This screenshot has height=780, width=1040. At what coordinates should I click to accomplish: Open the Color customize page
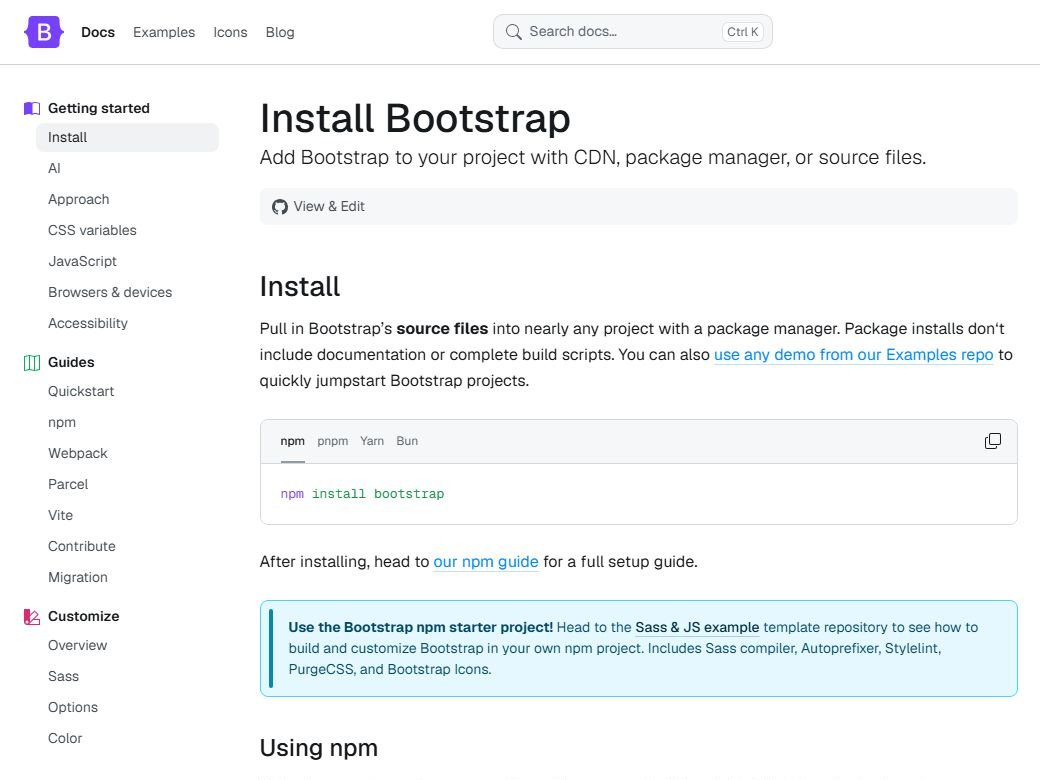click(x=65, y=738)
